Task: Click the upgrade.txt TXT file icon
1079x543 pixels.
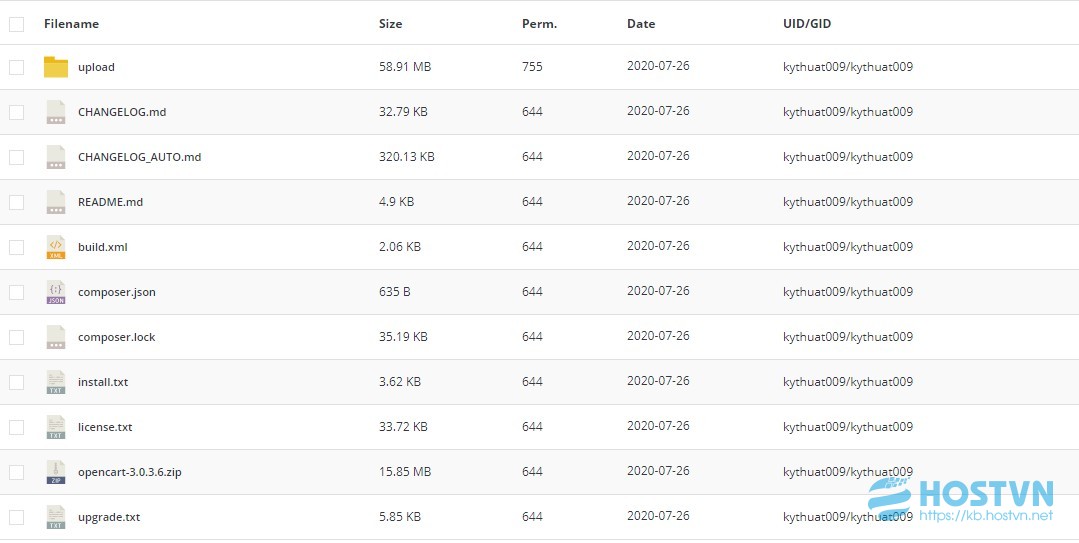Action: point(56,518)
